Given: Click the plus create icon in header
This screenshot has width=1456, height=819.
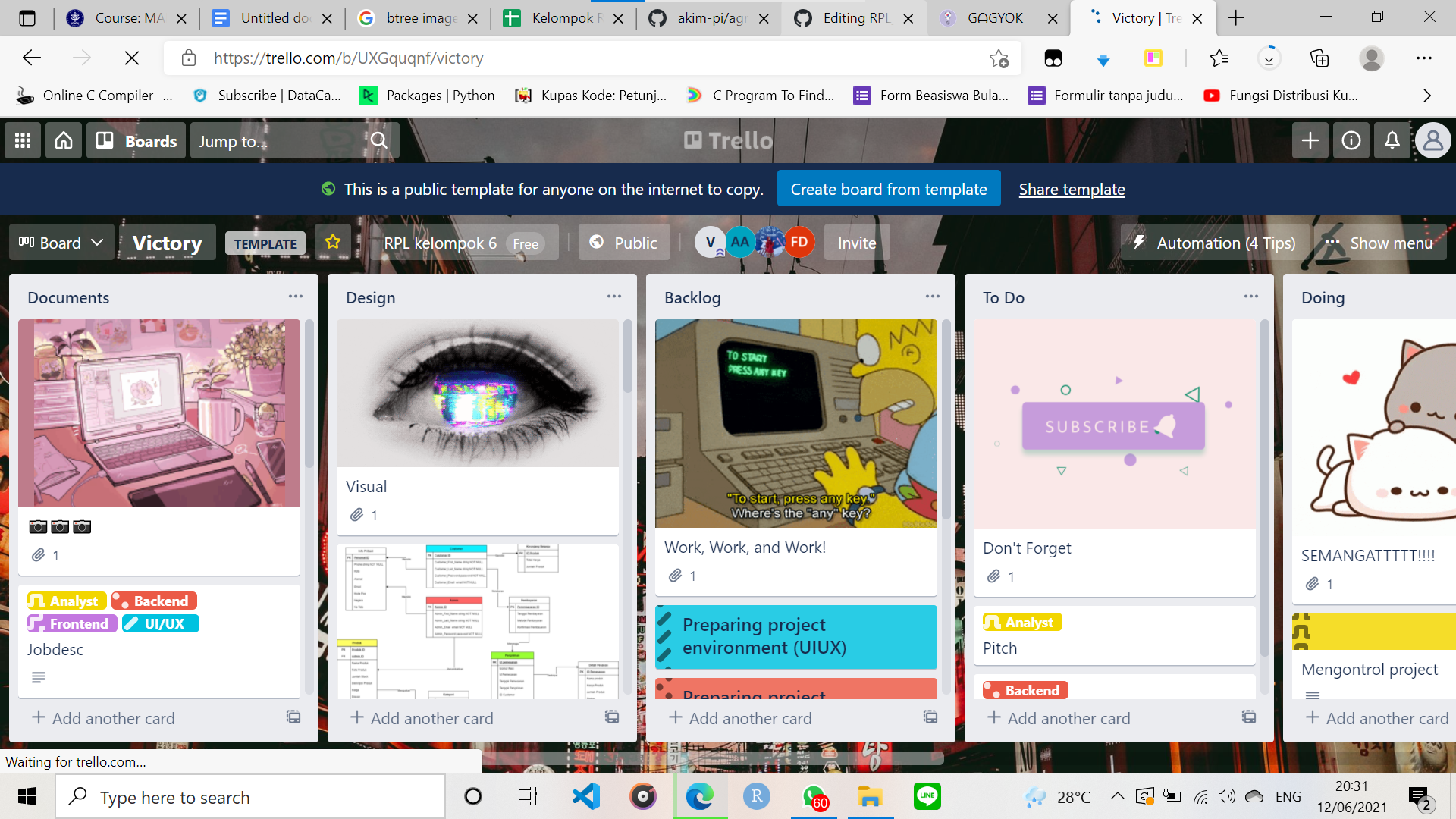Looking at the screenshot, I should coord(1310,140).
